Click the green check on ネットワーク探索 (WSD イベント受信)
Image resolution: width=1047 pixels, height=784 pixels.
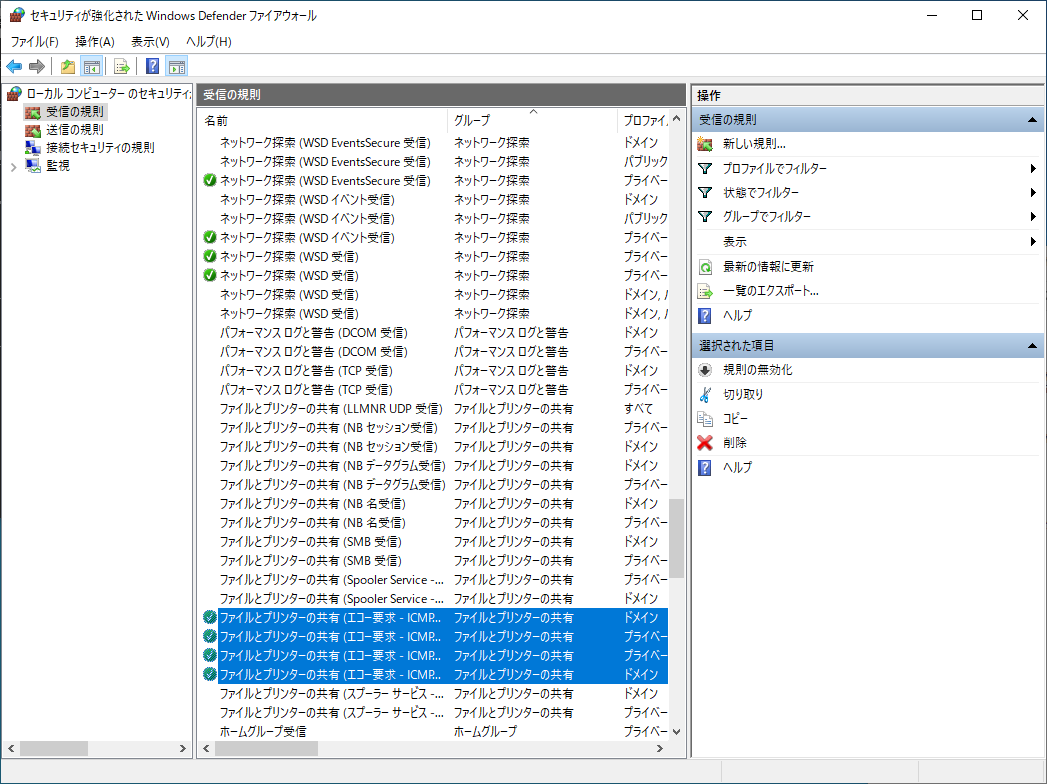210,237
